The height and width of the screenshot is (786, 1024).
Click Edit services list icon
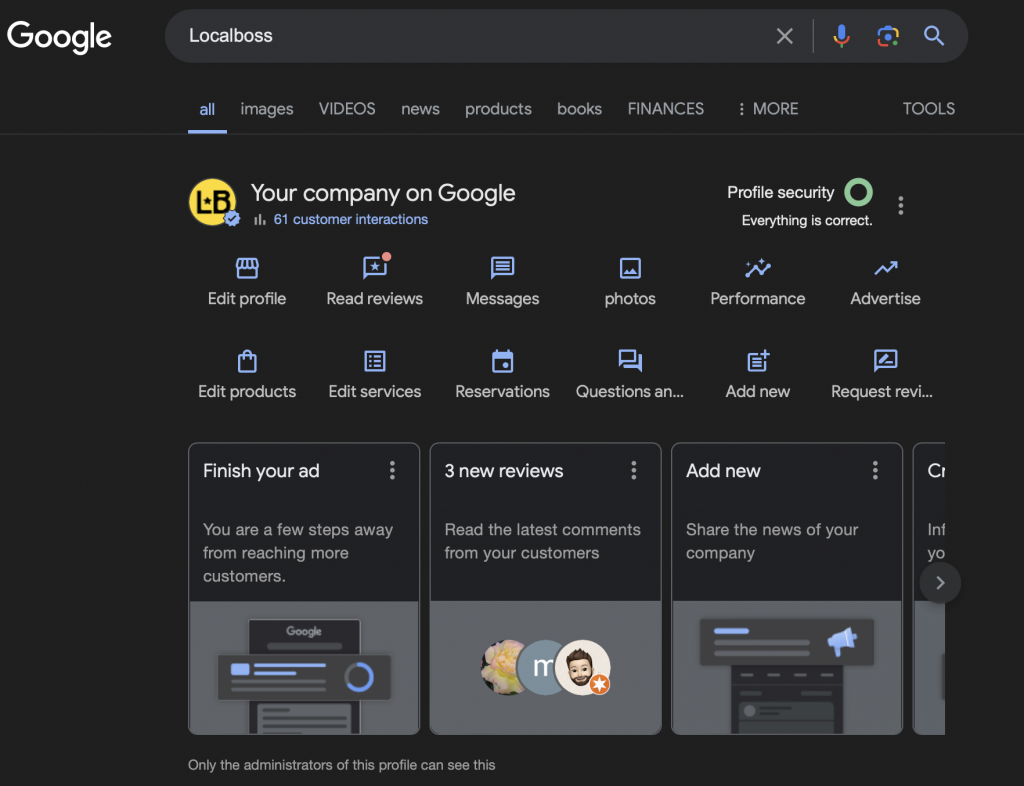point(375,361)
